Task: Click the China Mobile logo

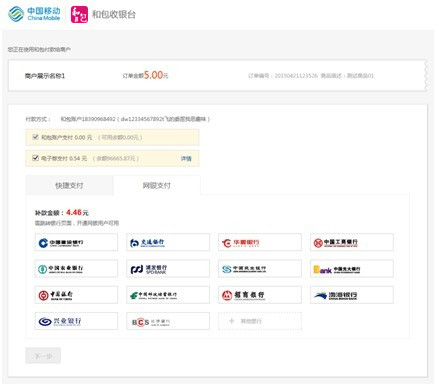Action: pyautogui.click(x=34, y=14)
